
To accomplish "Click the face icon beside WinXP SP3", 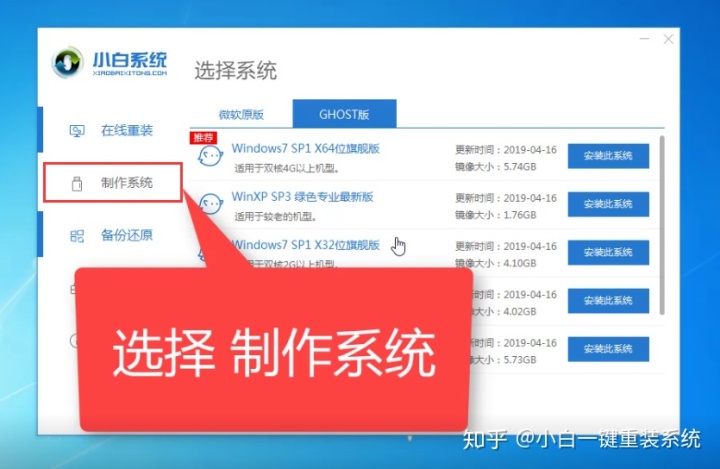I will point(210,204).
